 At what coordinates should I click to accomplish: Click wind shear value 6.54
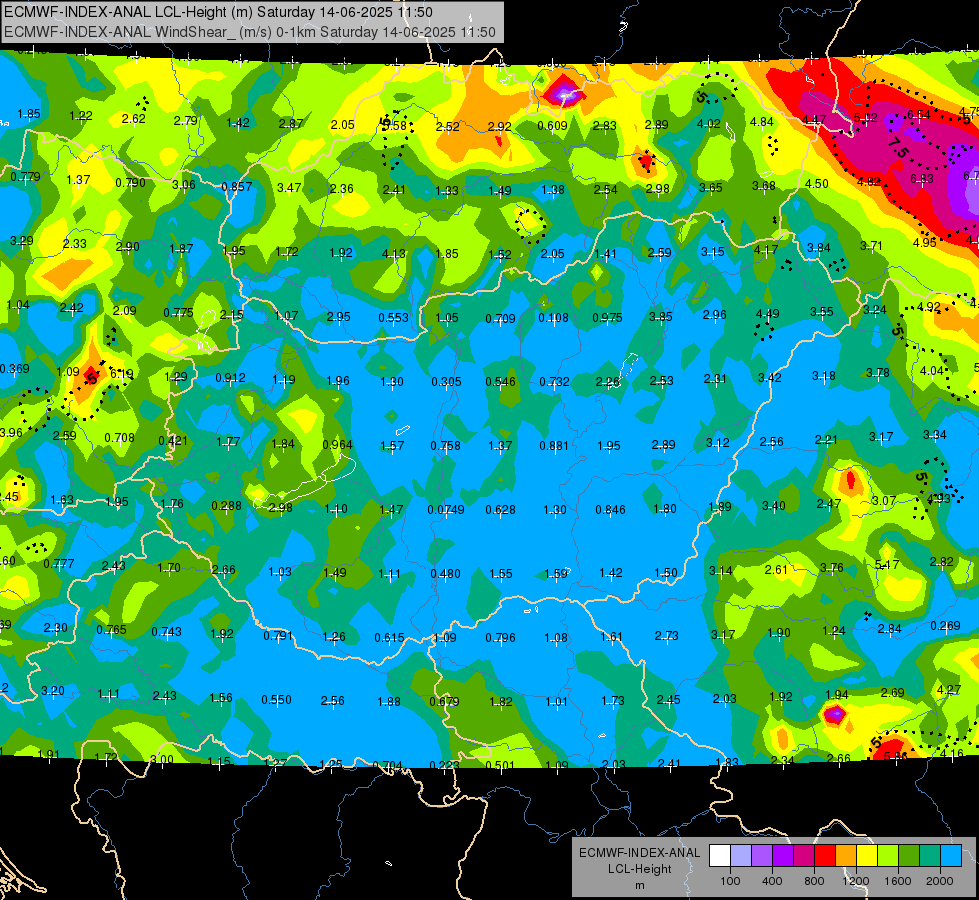[918, 115]
